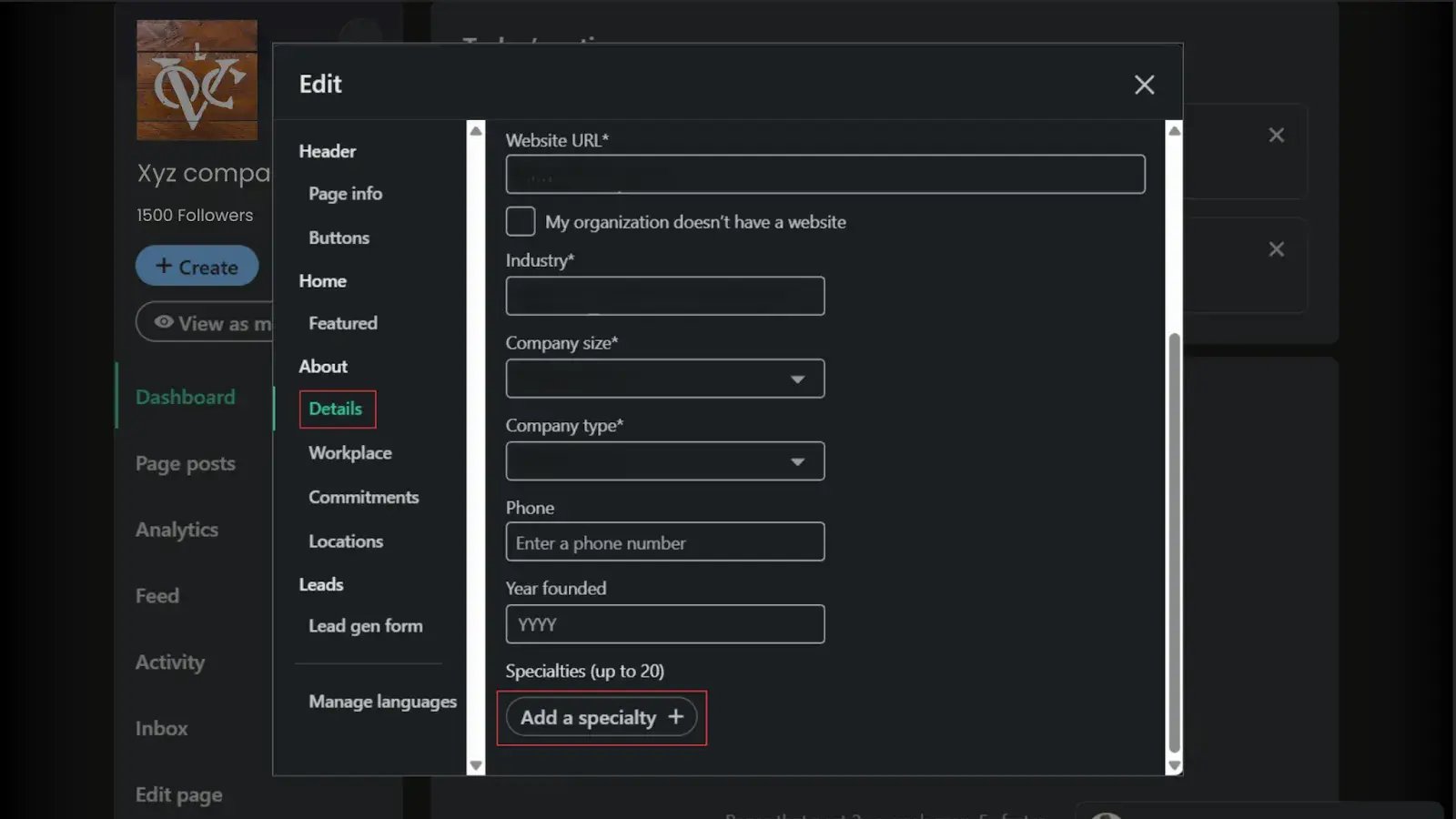Screen dimensions: 1456x819
Task: Click scroll-up arrow on right form scrollbar
Action: [1174, 131]
